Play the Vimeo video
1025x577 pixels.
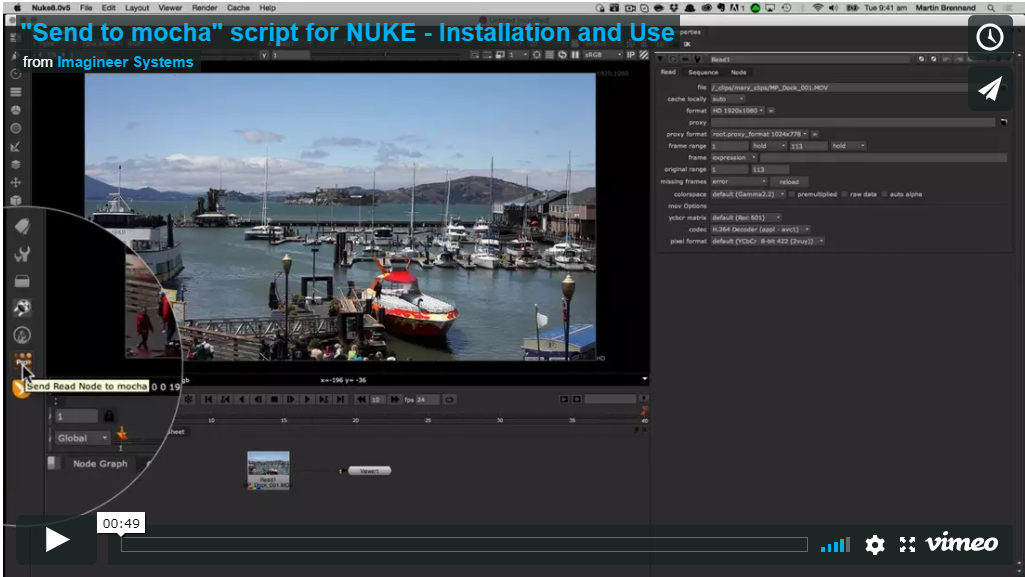[x=57, y=540]
